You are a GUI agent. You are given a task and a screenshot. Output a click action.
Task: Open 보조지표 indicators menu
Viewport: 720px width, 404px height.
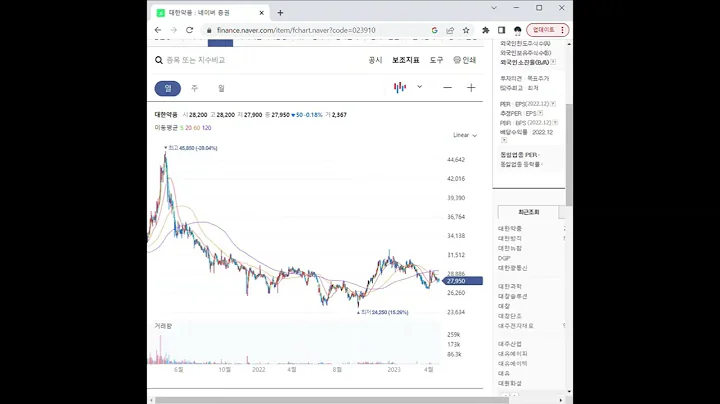pyautogui.click(x=405, y=60)
